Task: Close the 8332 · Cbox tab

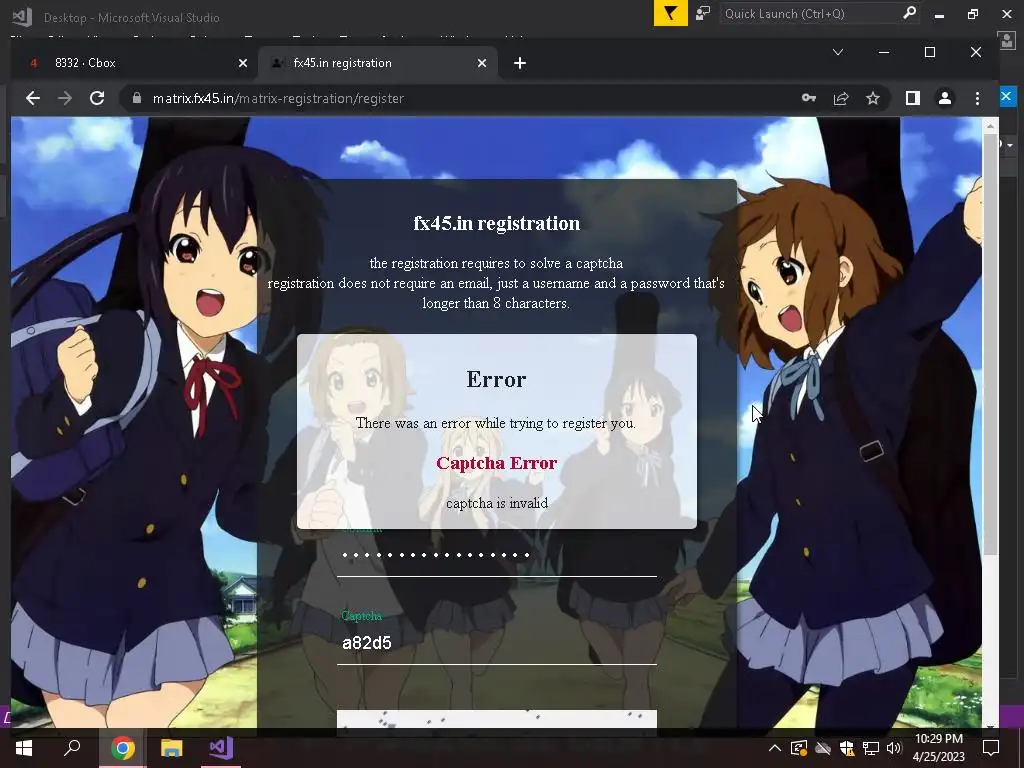Action: [x=243, y=63]
